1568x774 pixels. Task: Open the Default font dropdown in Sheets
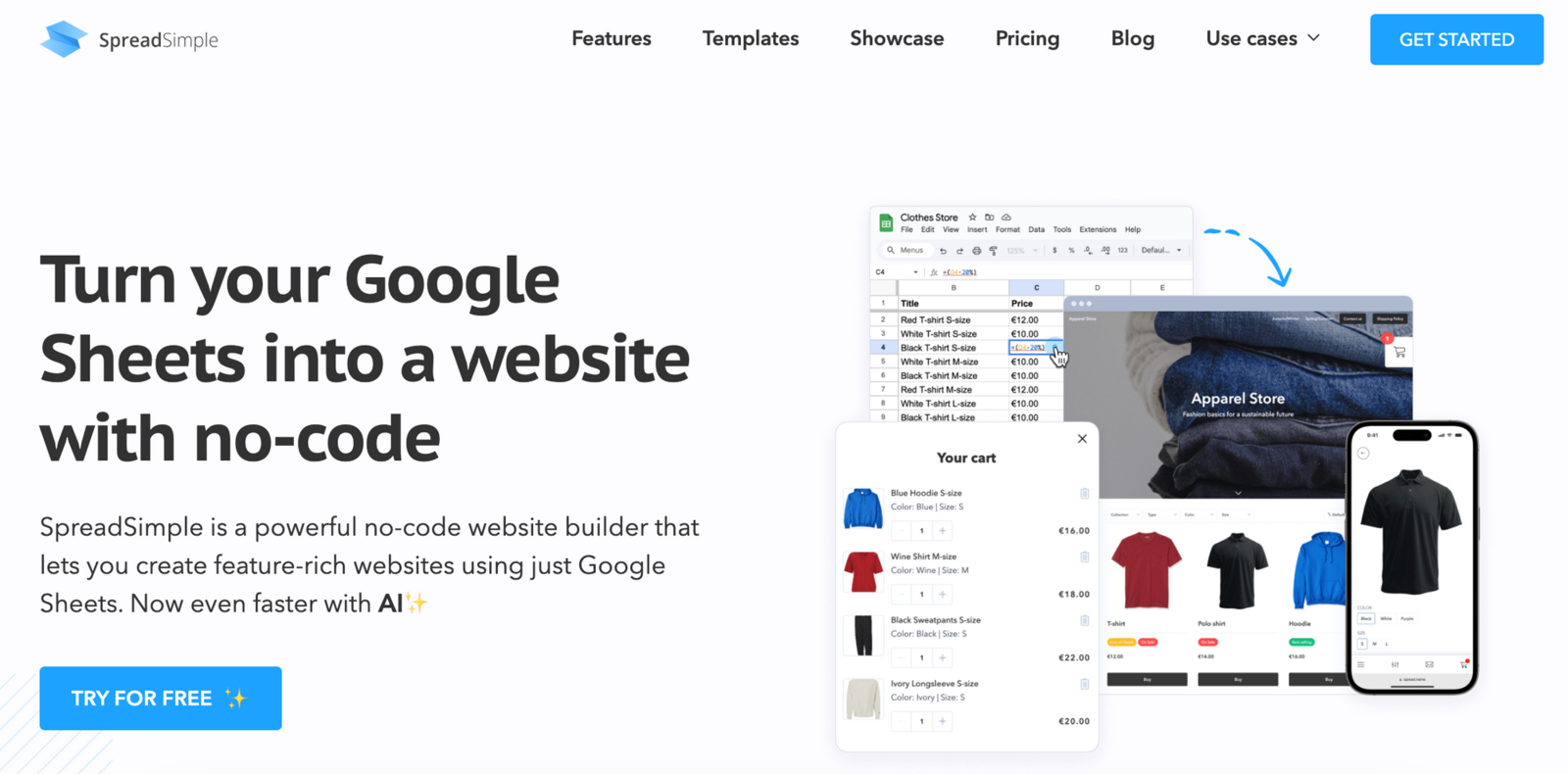point(1161,251)
